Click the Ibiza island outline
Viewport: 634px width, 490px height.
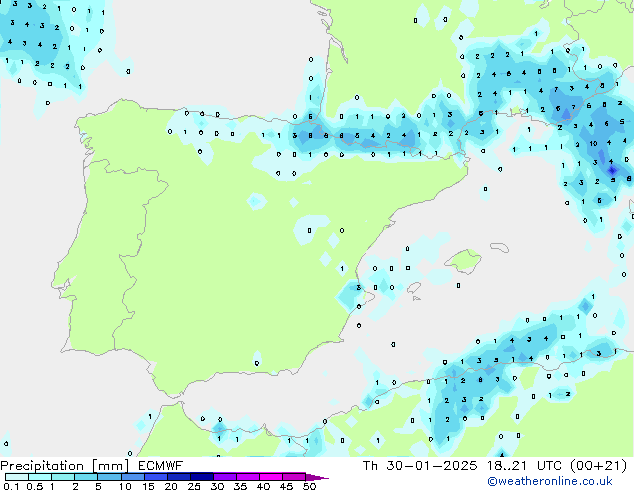414,288
